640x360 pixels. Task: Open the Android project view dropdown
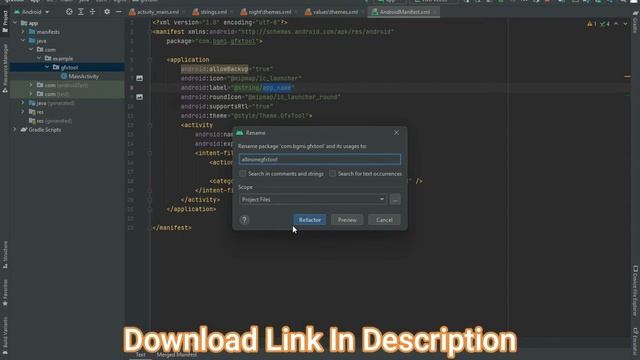[31, 12]
